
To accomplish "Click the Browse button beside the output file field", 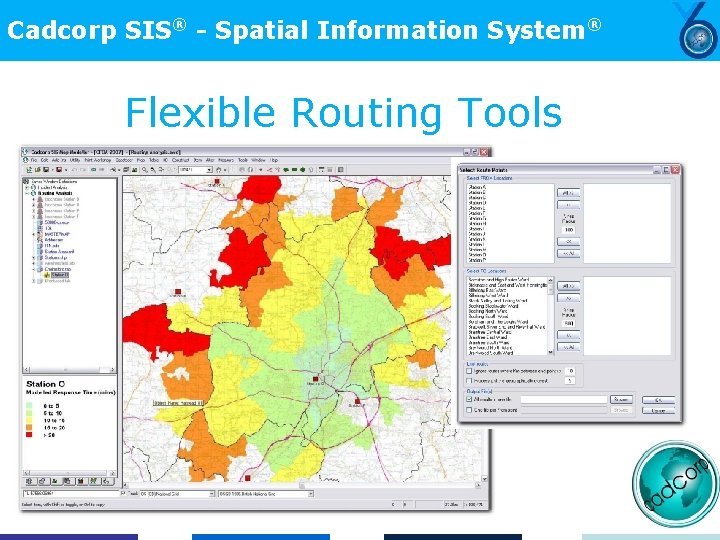I will tap(621, 399).
